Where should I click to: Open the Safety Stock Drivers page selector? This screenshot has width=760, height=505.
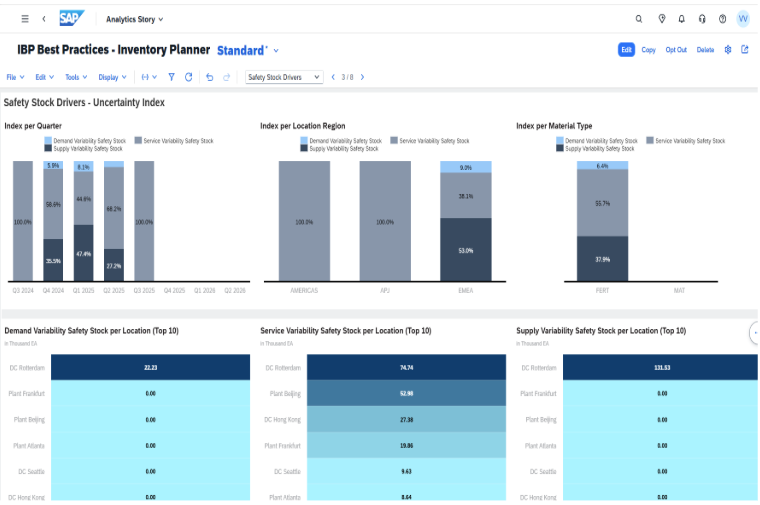click(284, 77)
